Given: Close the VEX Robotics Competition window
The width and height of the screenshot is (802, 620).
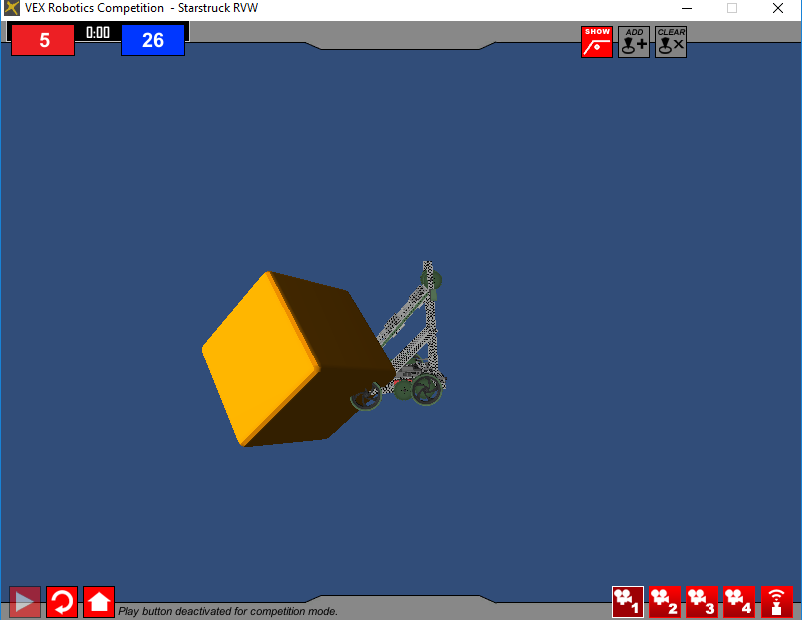Looking at the screenshot, I should pos(777,8).
